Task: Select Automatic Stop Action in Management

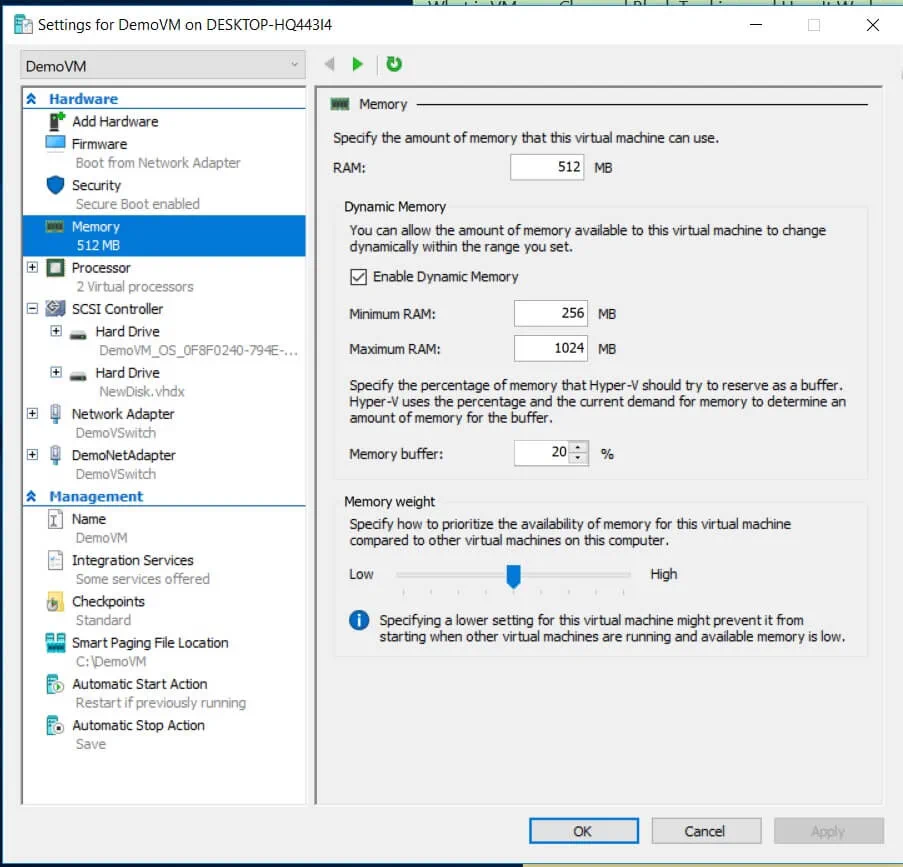Action: (x=138, y=726)
